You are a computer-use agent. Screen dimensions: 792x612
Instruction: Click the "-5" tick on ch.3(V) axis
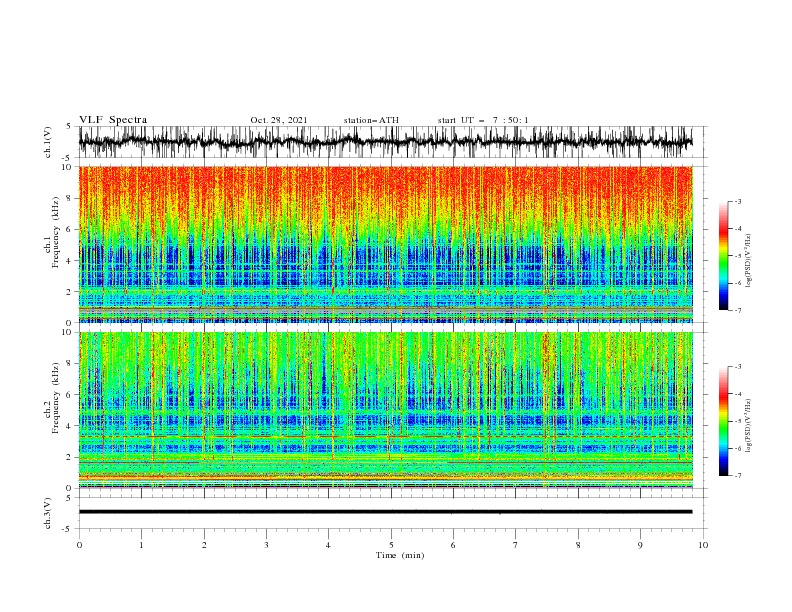coord(68,529)
